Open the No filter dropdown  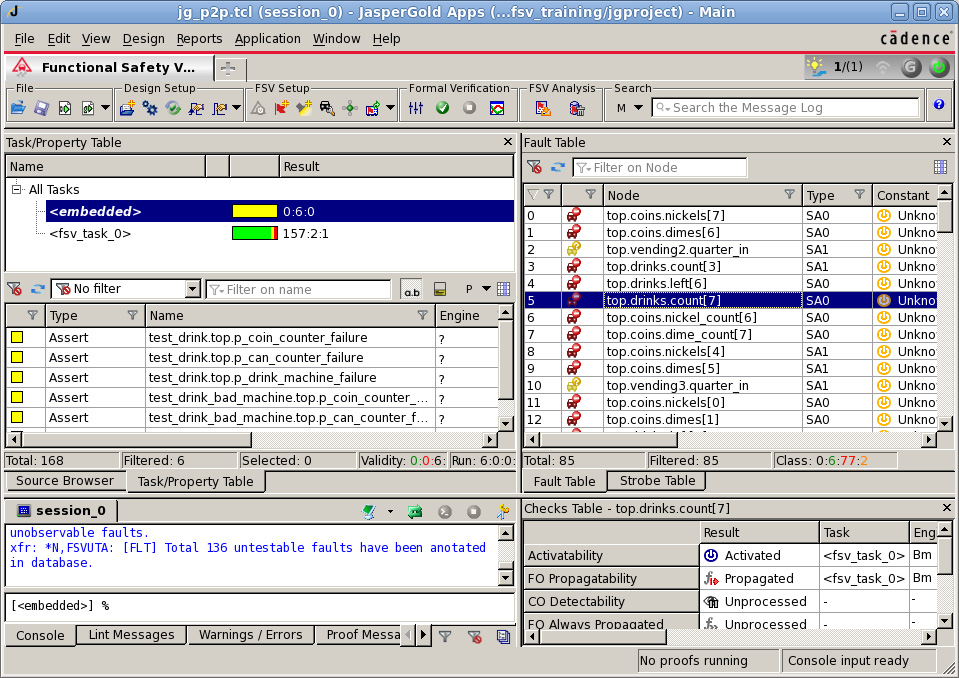(x=192, y=289)
